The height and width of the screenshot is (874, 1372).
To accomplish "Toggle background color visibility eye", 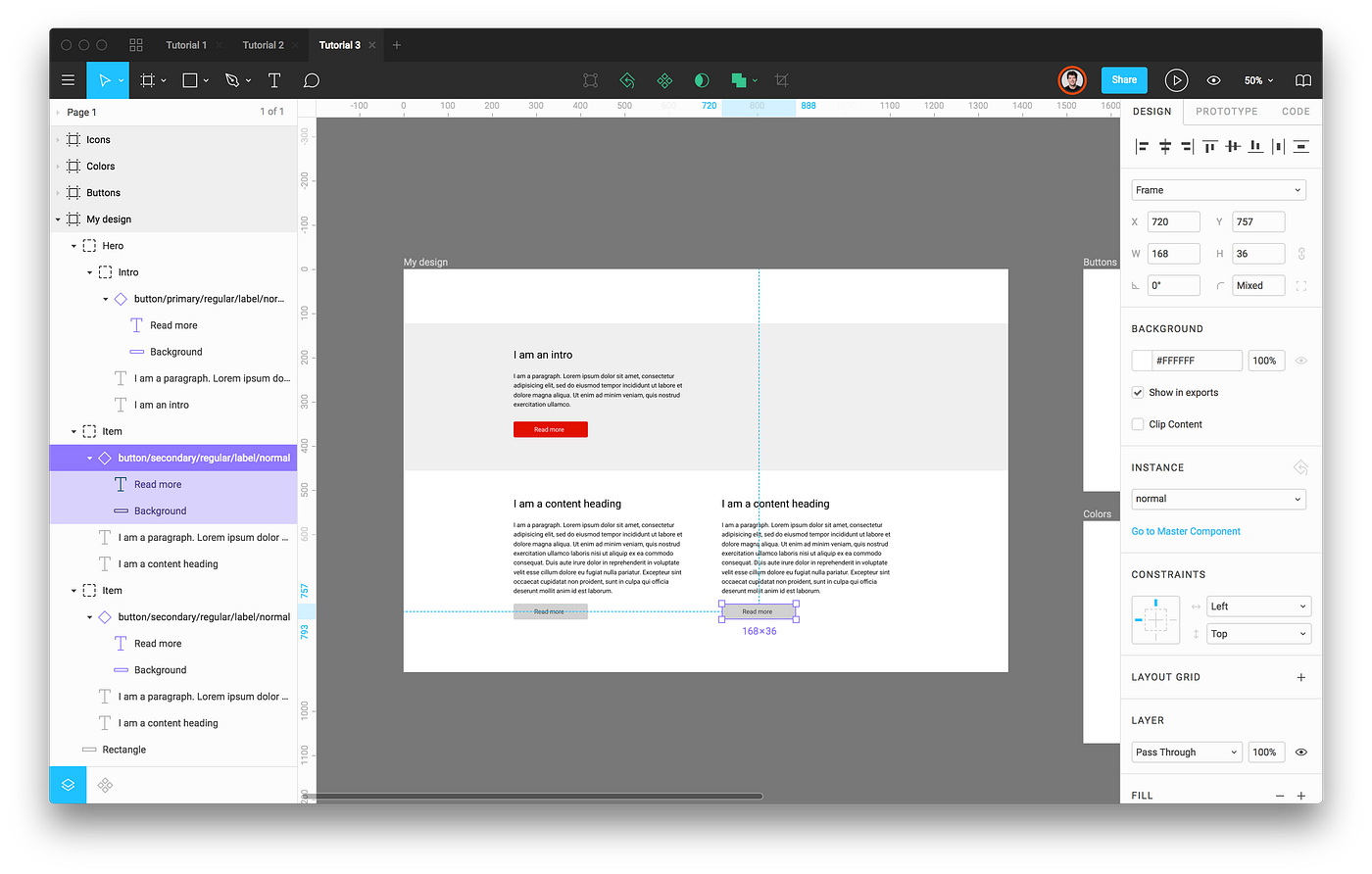I will [x=1301, y=361].
